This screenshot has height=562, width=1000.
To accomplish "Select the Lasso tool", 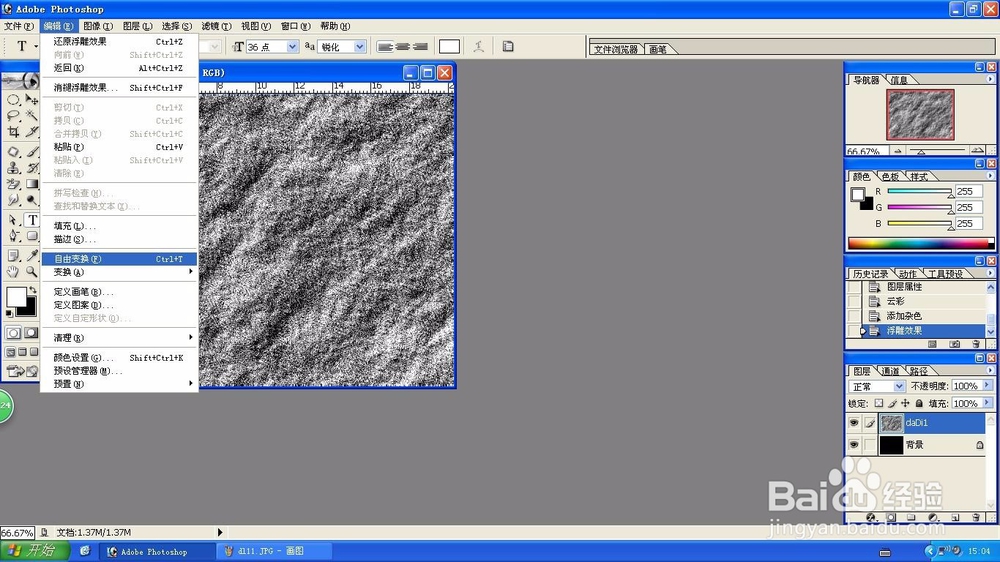I will point(13,115).
